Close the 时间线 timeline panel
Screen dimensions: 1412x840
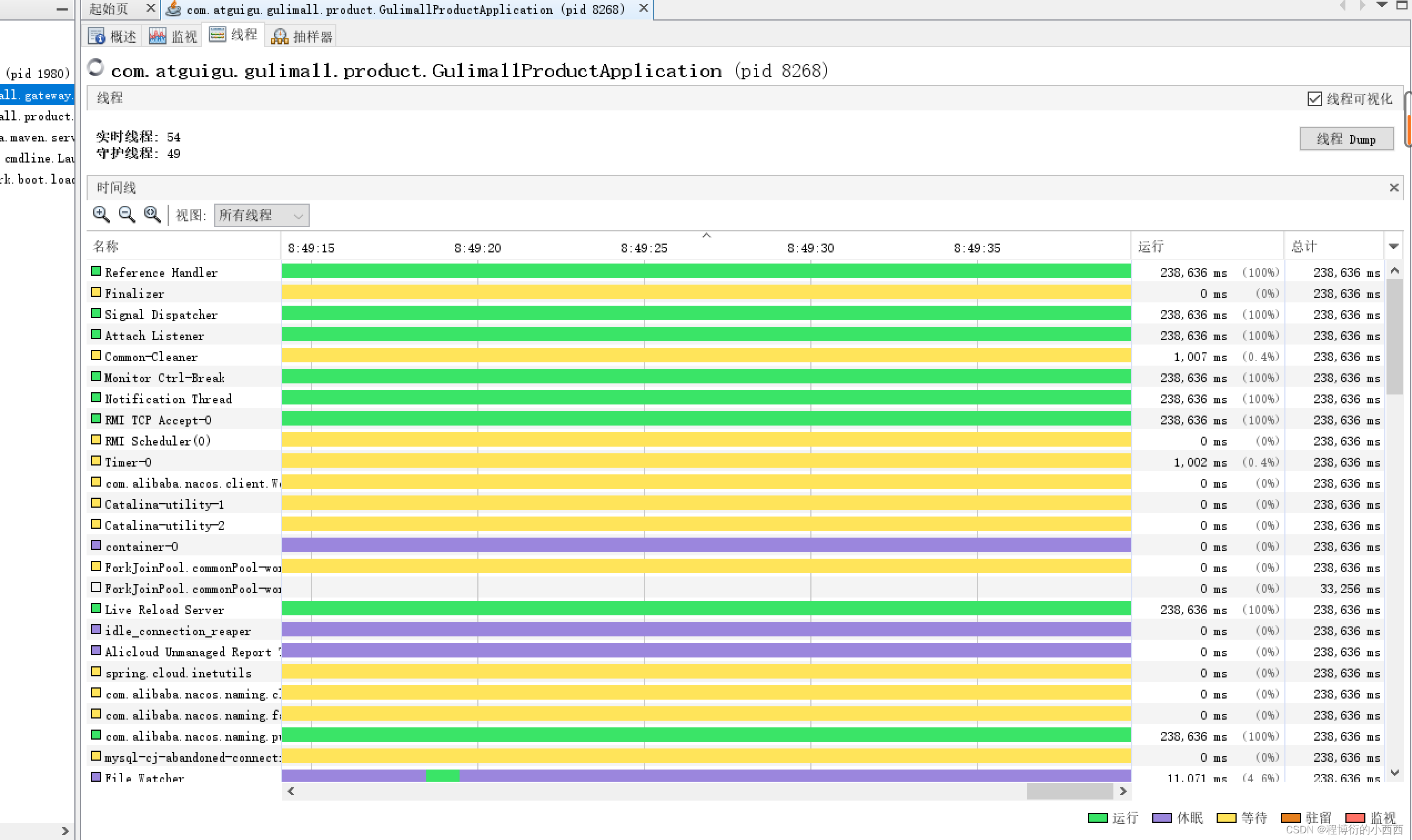pyautogui.click(x=1394, y=188)
